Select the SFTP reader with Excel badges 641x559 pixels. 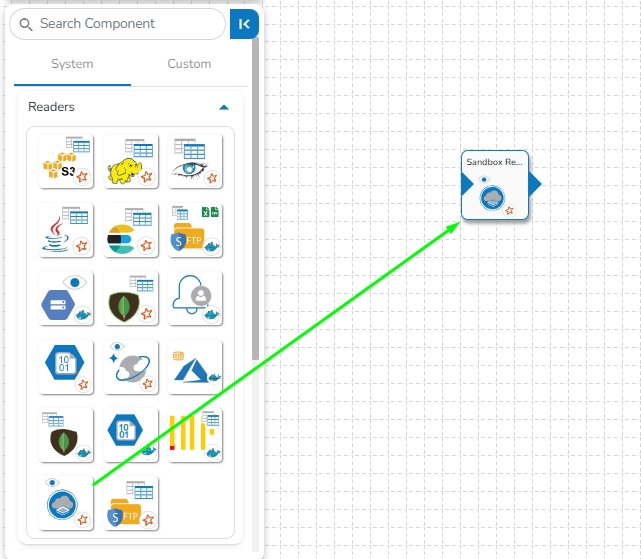[195, 230]
